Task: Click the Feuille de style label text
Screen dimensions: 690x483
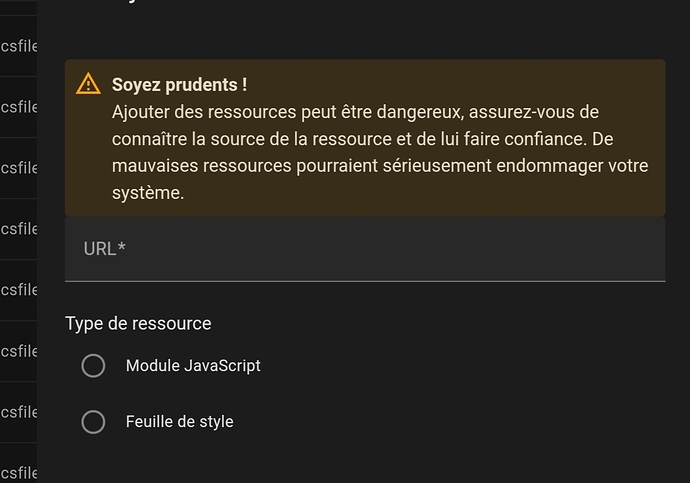Action: [180, 422]
